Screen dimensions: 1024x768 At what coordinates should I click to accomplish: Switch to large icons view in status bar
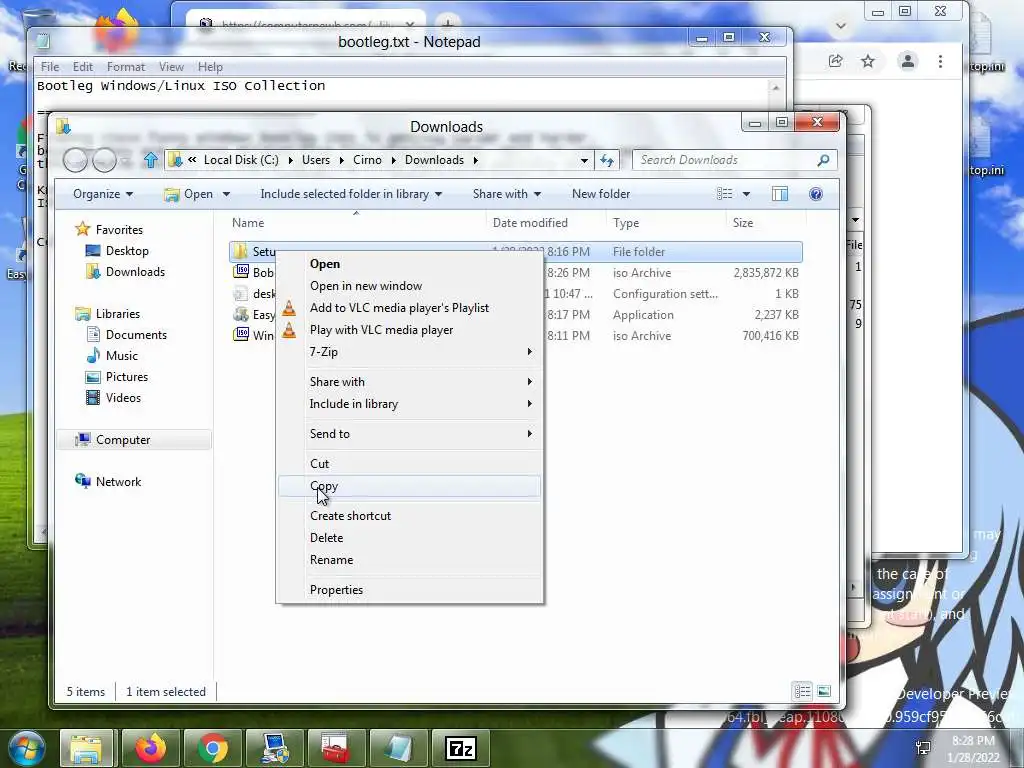[x=824, y=691]
